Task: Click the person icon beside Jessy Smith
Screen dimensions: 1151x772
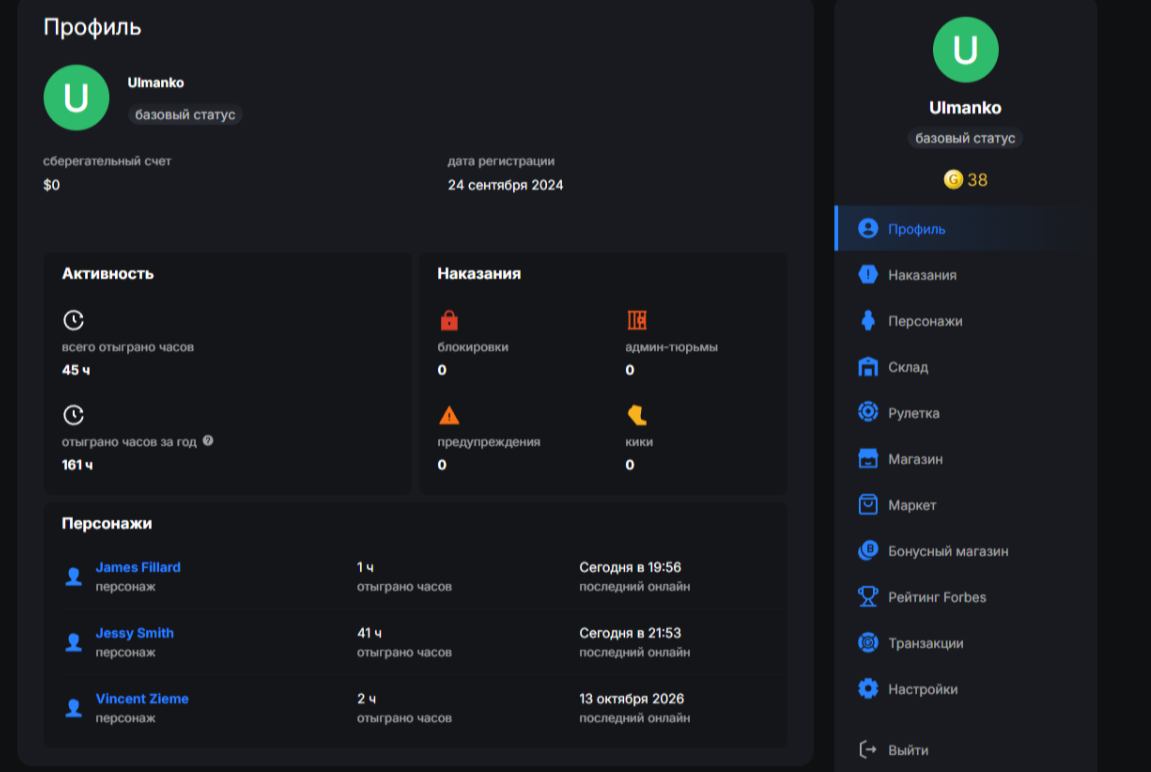Action: click(73, 642)
